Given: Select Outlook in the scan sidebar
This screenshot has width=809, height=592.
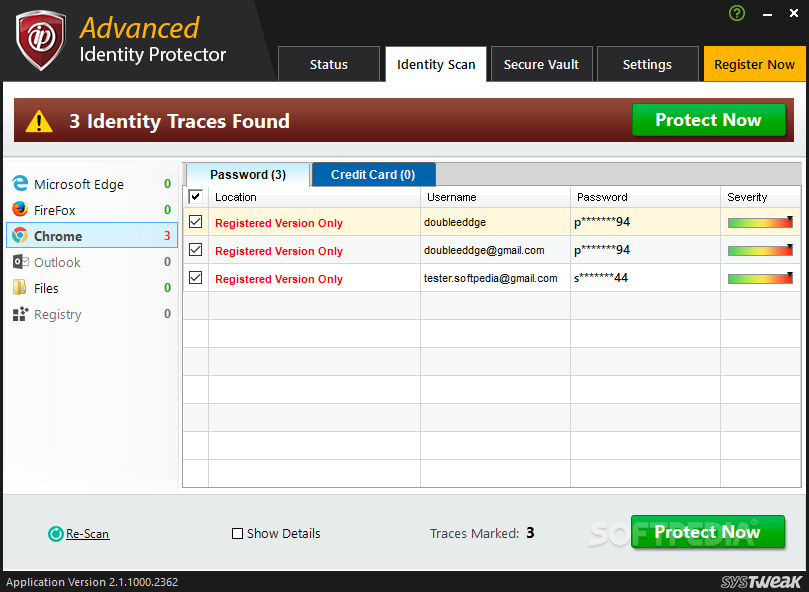Looking at the screenshot, I should coord(60,262).
